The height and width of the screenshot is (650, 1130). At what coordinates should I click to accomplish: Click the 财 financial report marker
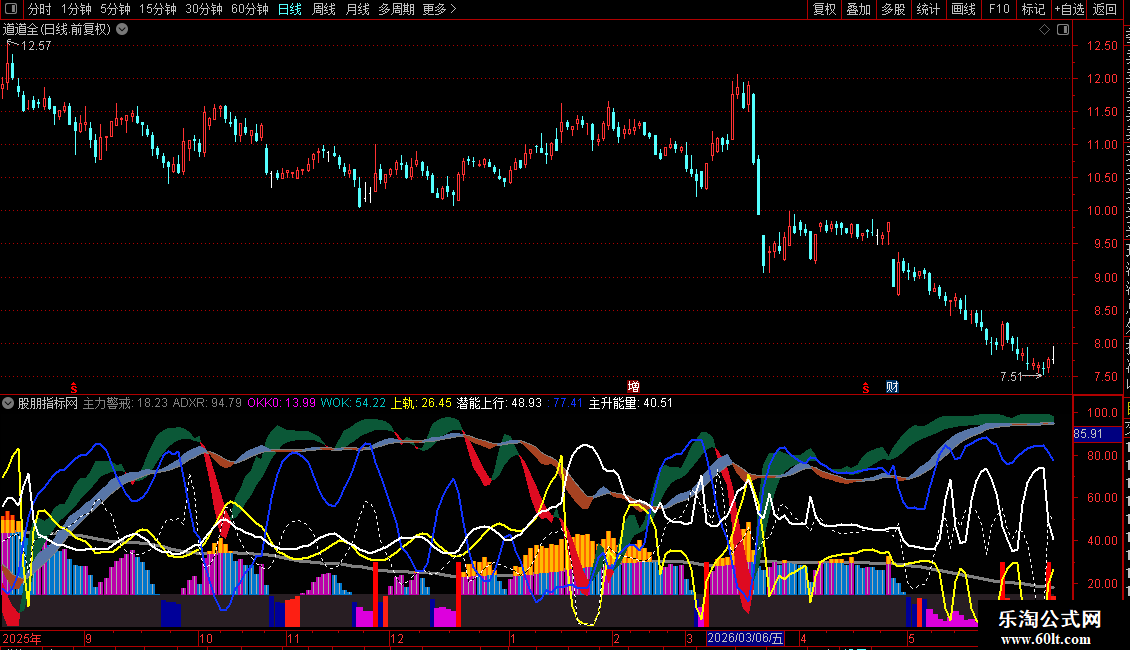pyautogui.click(x=892, y=387)
